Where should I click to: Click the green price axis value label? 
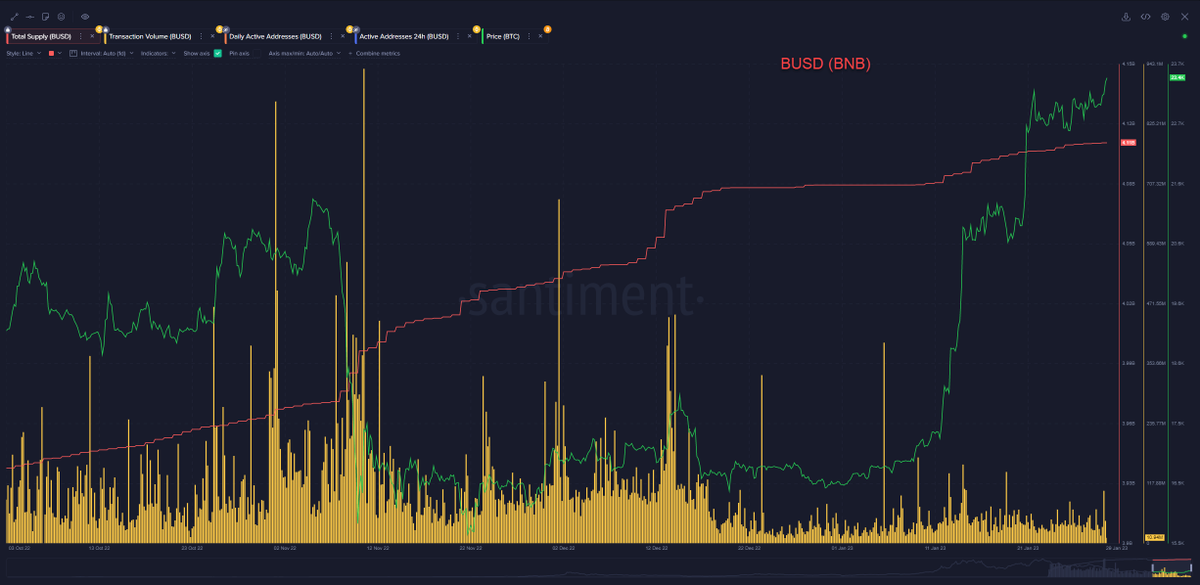(x=1177, y=77)
